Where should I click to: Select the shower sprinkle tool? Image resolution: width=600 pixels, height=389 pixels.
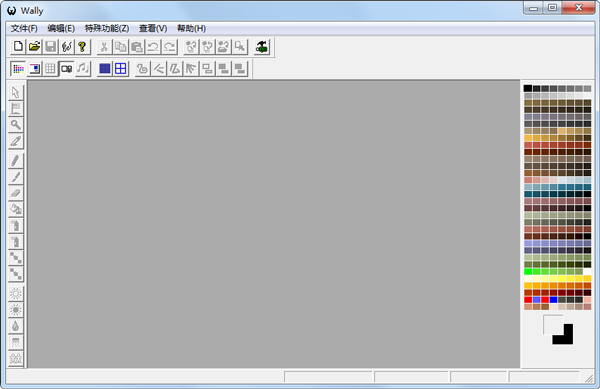point(16,342)
